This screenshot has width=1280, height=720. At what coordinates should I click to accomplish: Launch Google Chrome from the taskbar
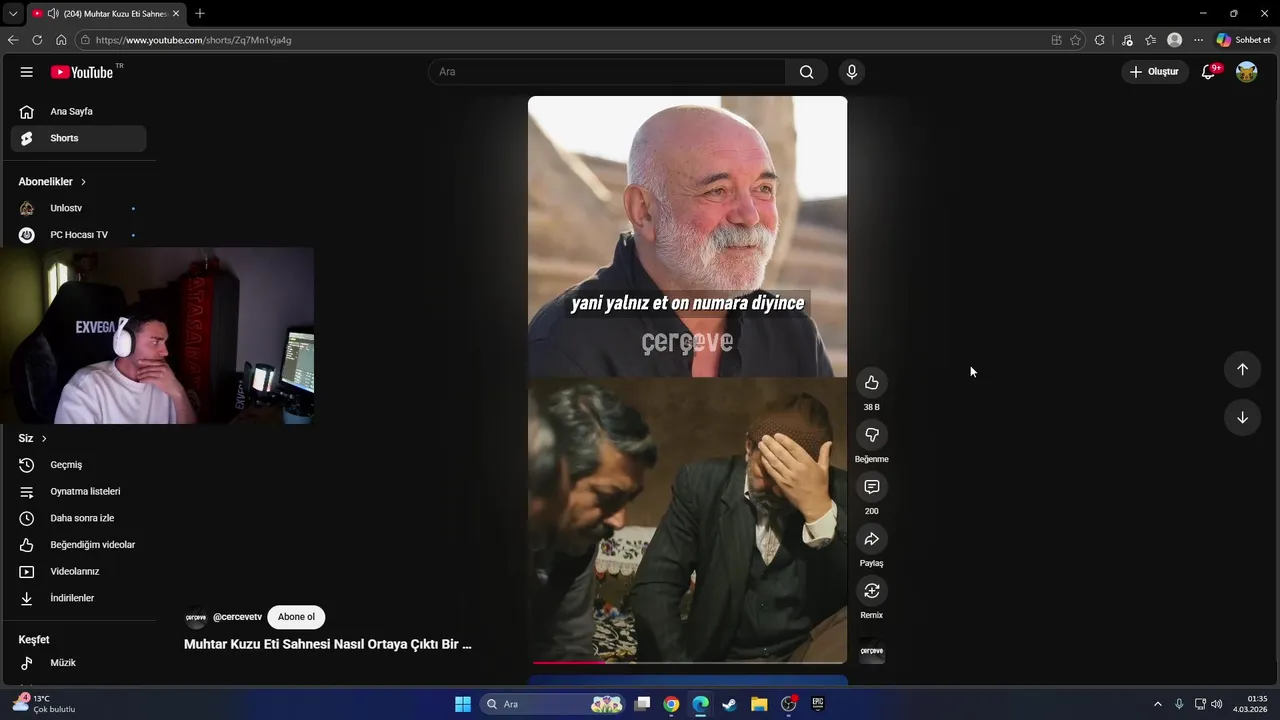click(x=671, y=704)
